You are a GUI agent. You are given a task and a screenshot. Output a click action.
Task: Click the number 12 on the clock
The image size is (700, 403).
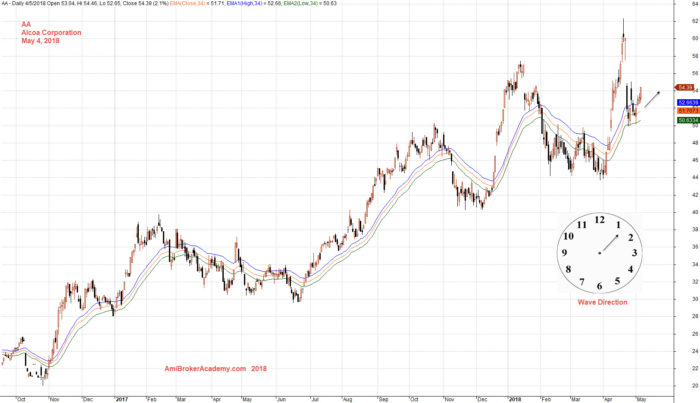click(x=599, y=220)
